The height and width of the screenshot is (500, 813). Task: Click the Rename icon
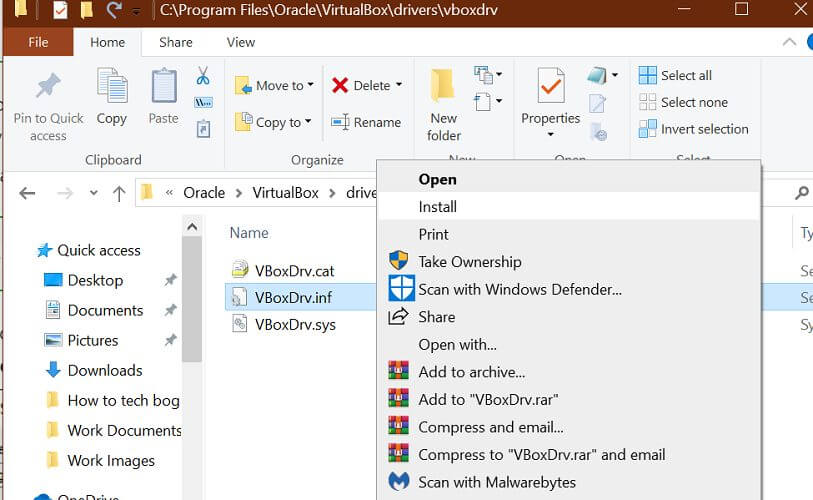point(341,122)
